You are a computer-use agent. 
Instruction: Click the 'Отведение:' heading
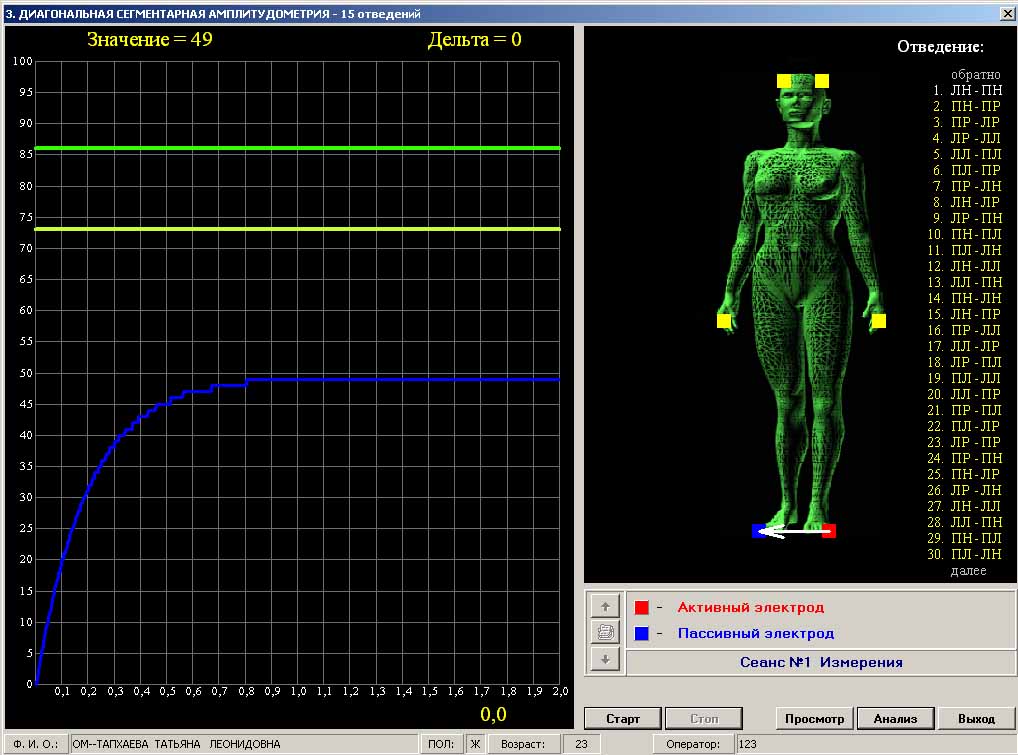pos(940,47)
